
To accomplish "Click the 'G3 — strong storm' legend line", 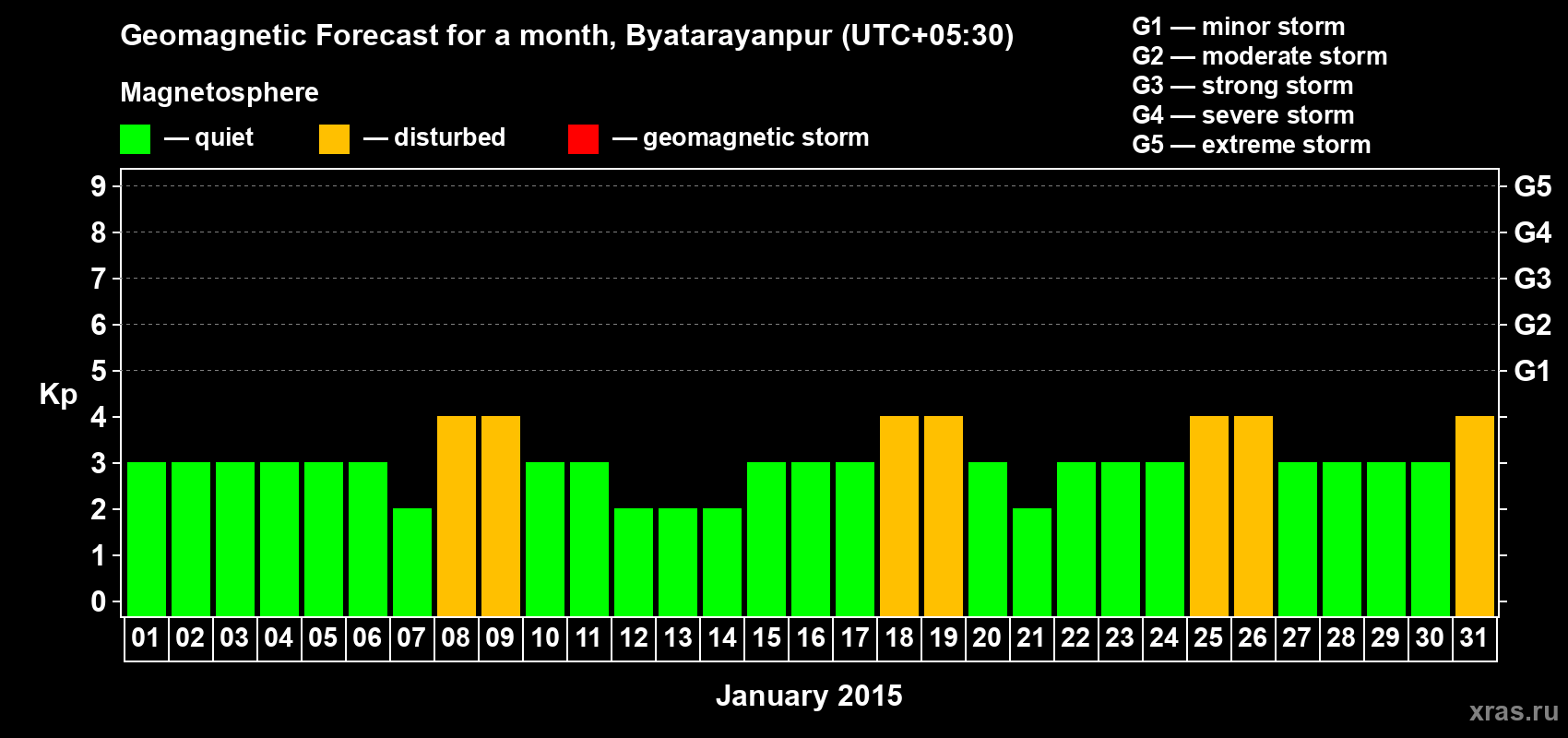I will coord(1243,86).
